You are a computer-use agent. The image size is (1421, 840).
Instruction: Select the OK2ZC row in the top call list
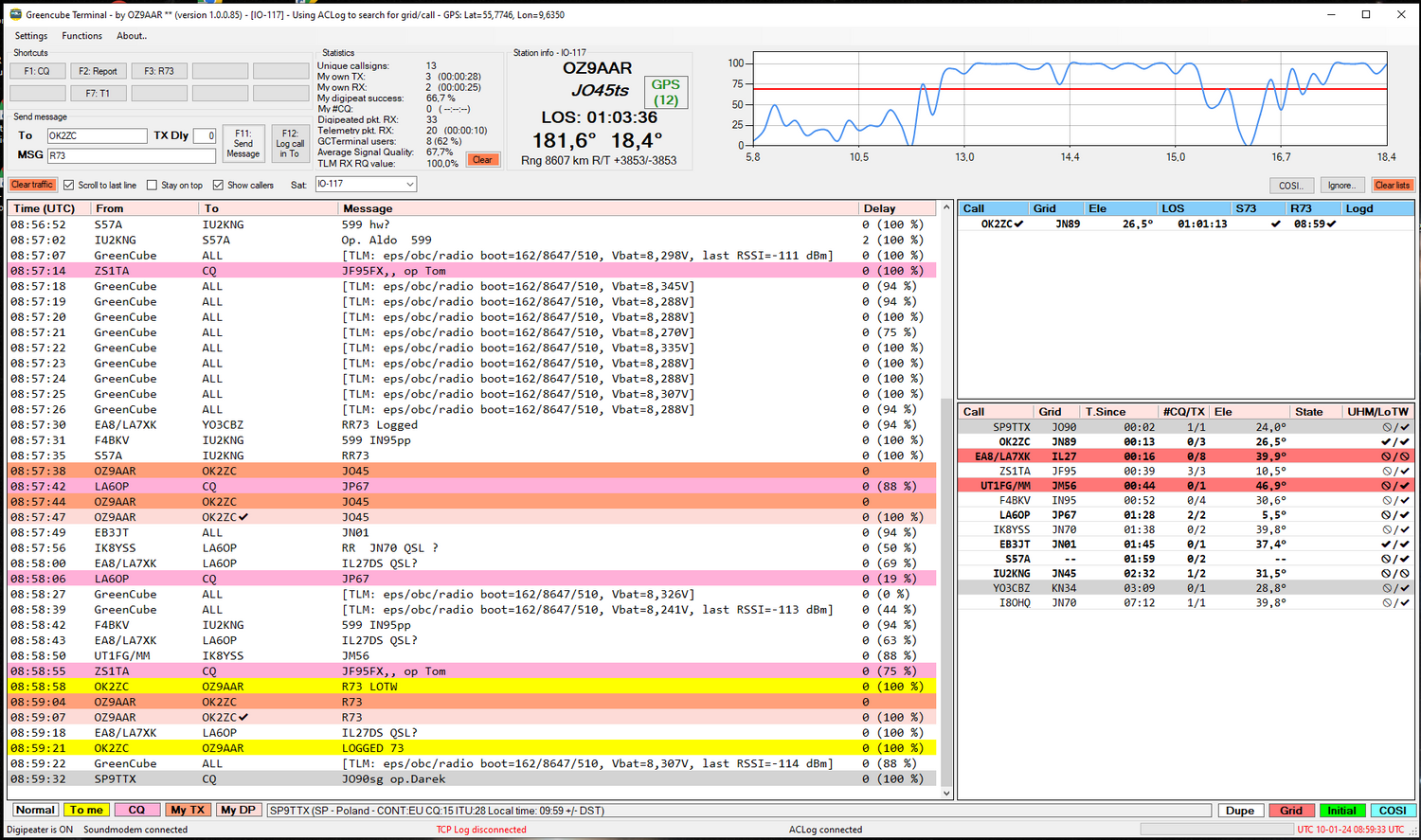tap(1186, 224)
